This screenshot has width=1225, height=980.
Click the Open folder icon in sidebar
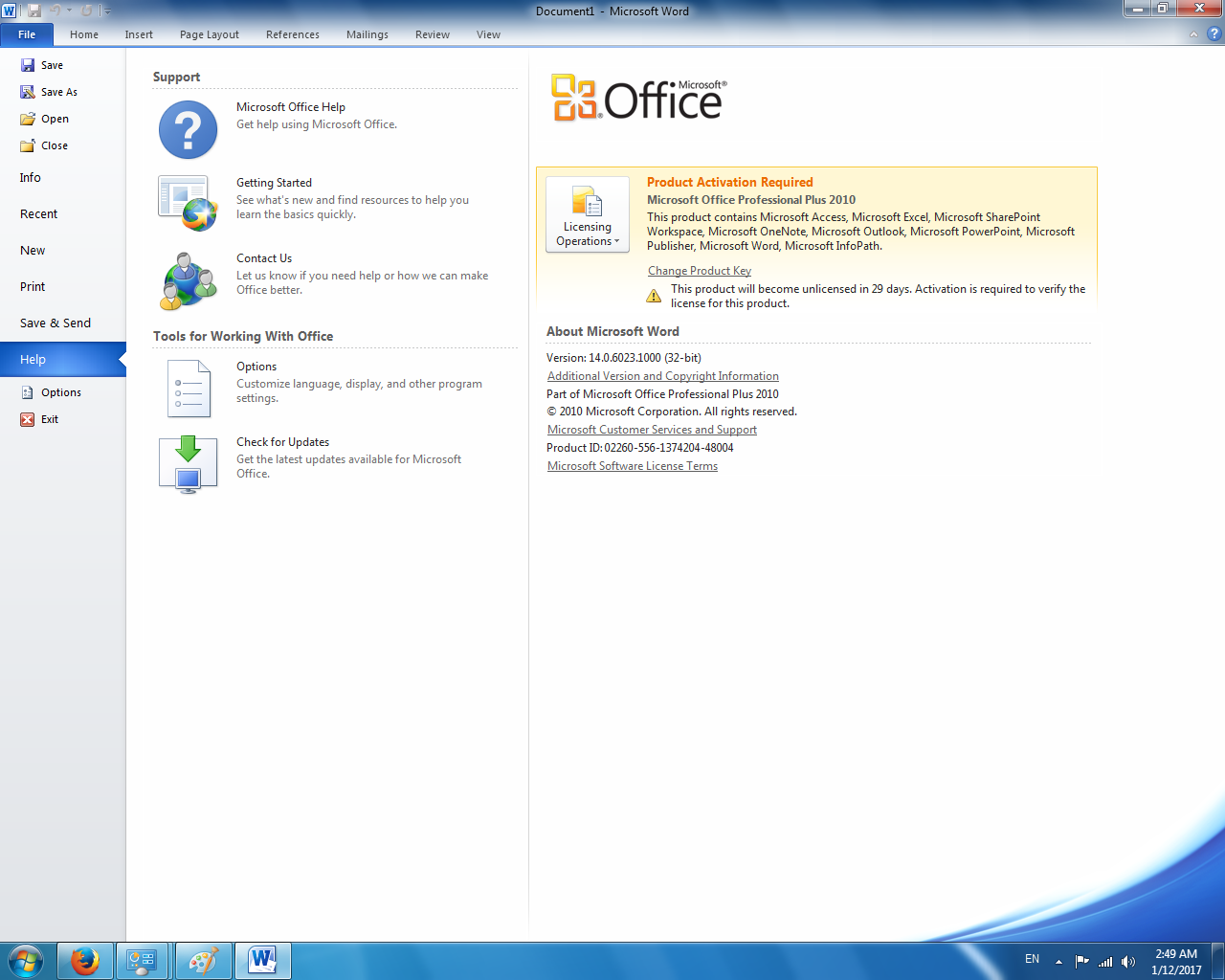28,119
